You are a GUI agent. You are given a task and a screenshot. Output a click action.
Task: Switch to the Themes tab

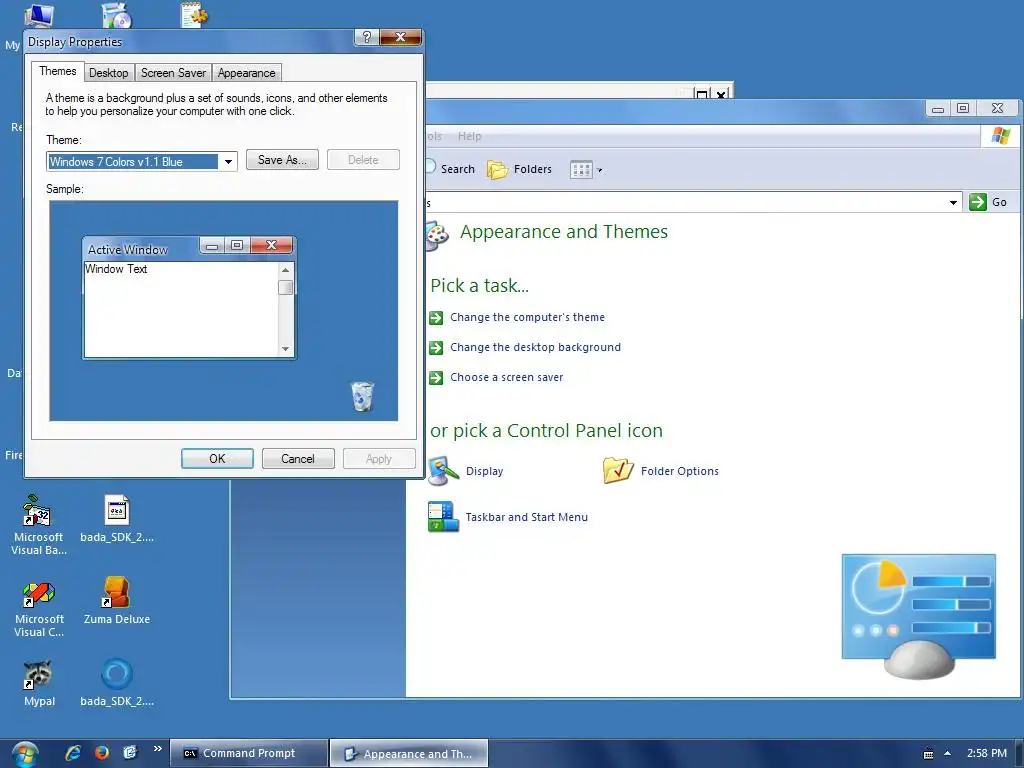[x=57, y=71]
